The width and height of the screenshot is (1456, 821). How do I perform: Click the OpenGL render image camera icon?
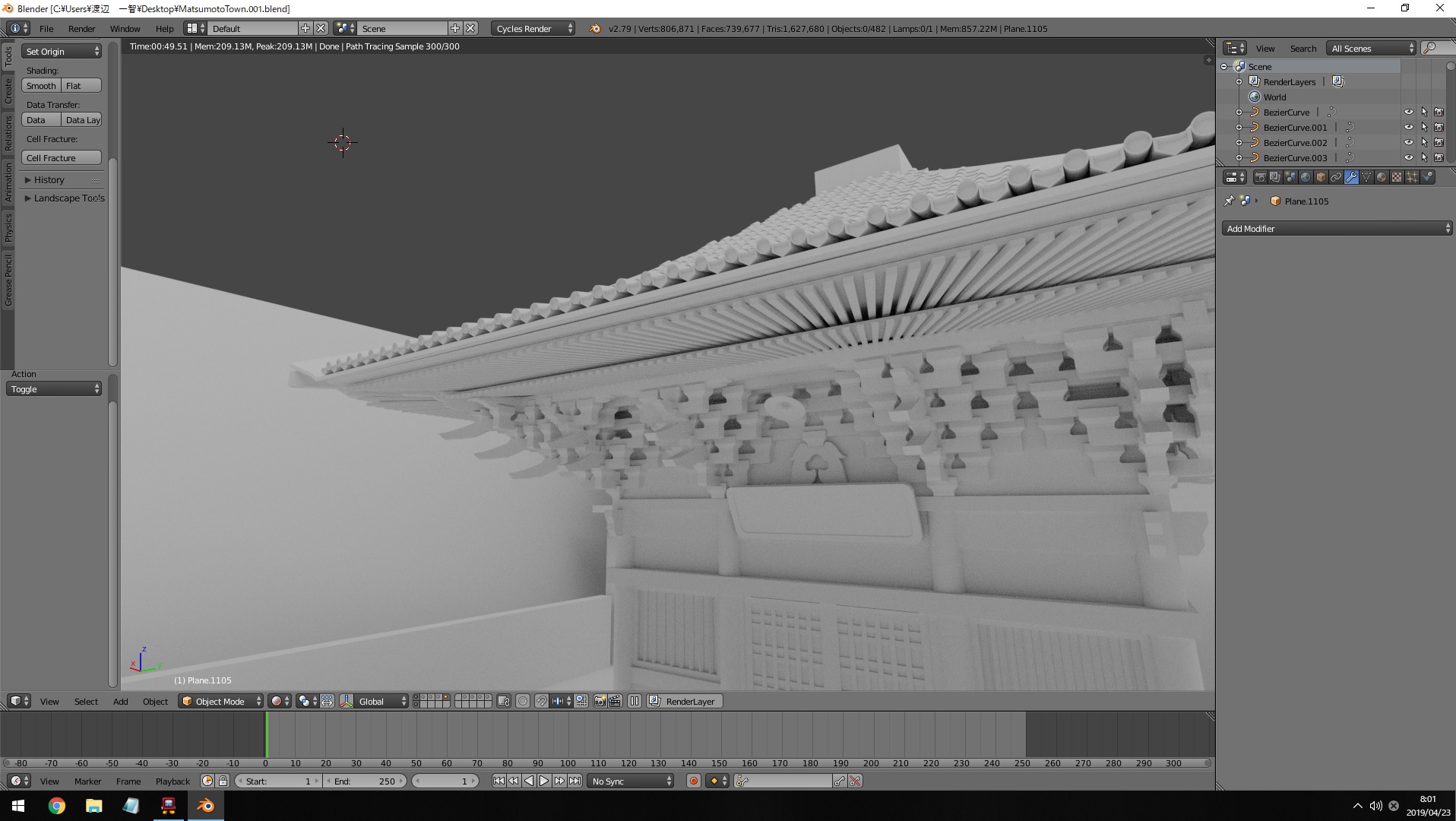coord(600,701)
